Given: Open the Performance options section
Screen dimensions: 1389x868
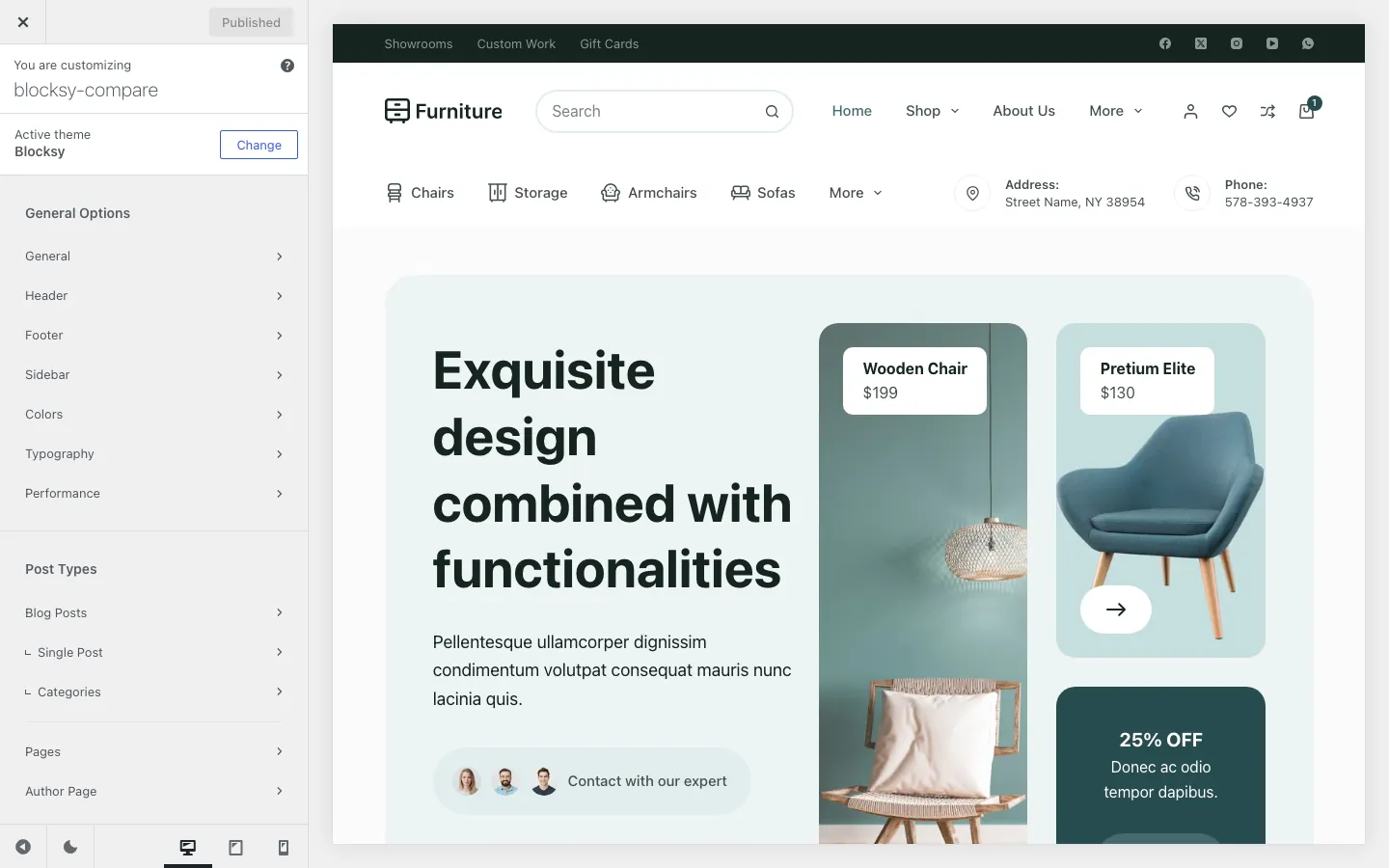Looking at the screenshot, I should [154, 493].
